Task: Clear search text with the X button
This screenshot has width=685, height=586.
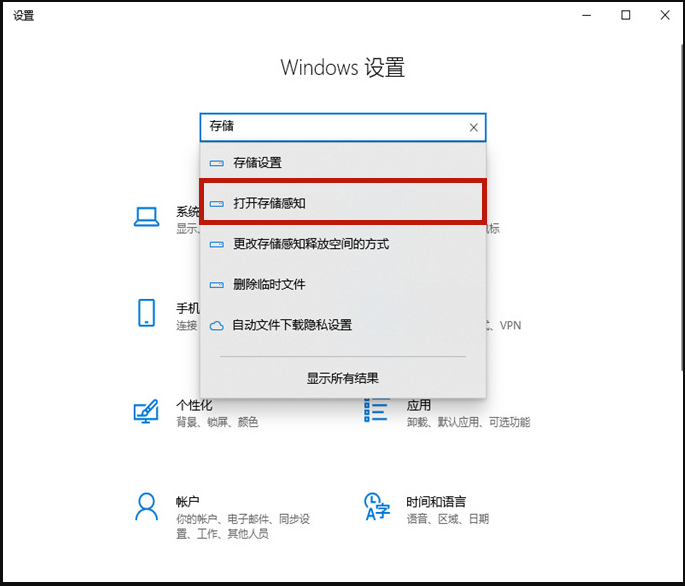Action: 473,128
